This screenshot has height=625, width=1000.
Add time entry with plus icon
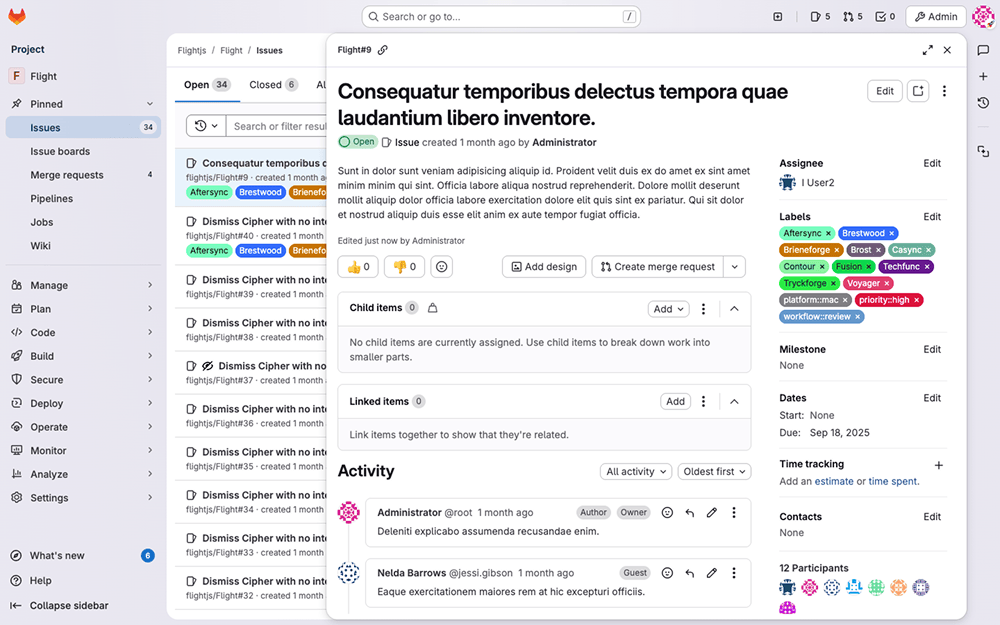pos(938,465)
